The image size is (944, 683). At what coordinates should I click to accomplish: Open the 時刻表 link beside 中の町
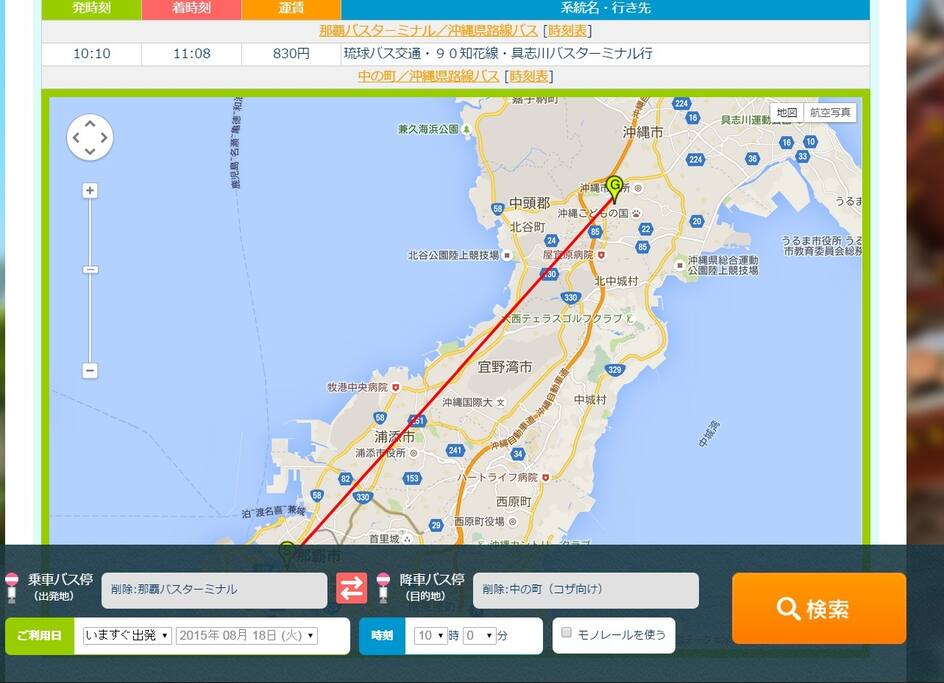coord(529,76)
